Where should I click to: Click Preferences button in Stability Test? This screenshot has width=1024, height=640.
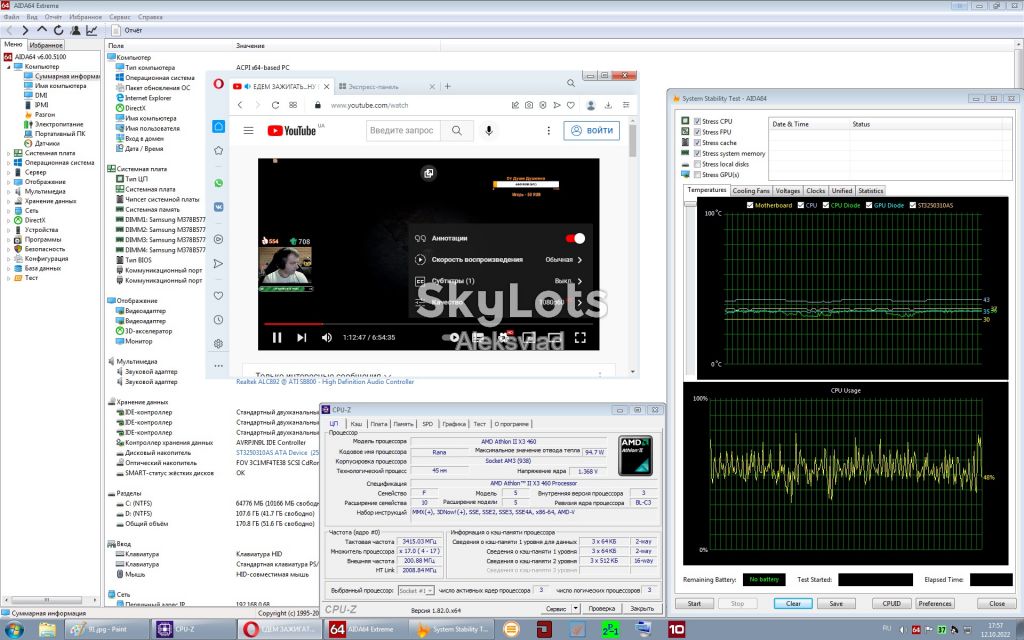click(935, 603)
